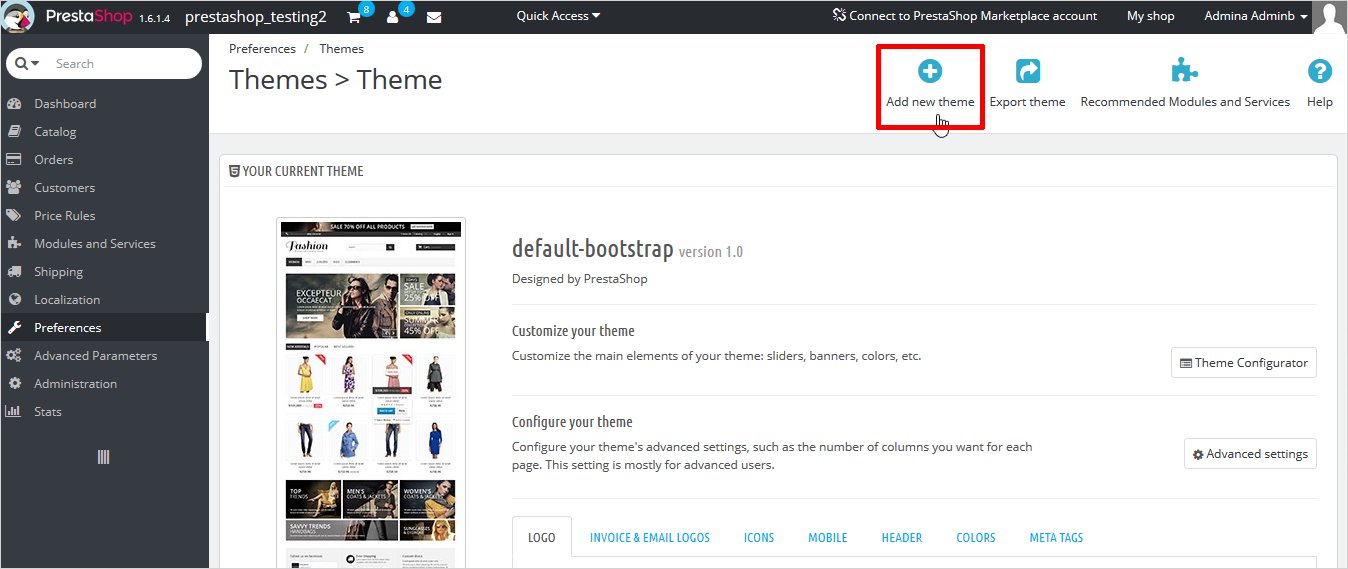Open the Quick Access dropdown
The height and width of the screenshot is (569, 1348).
tap(558, 16)
